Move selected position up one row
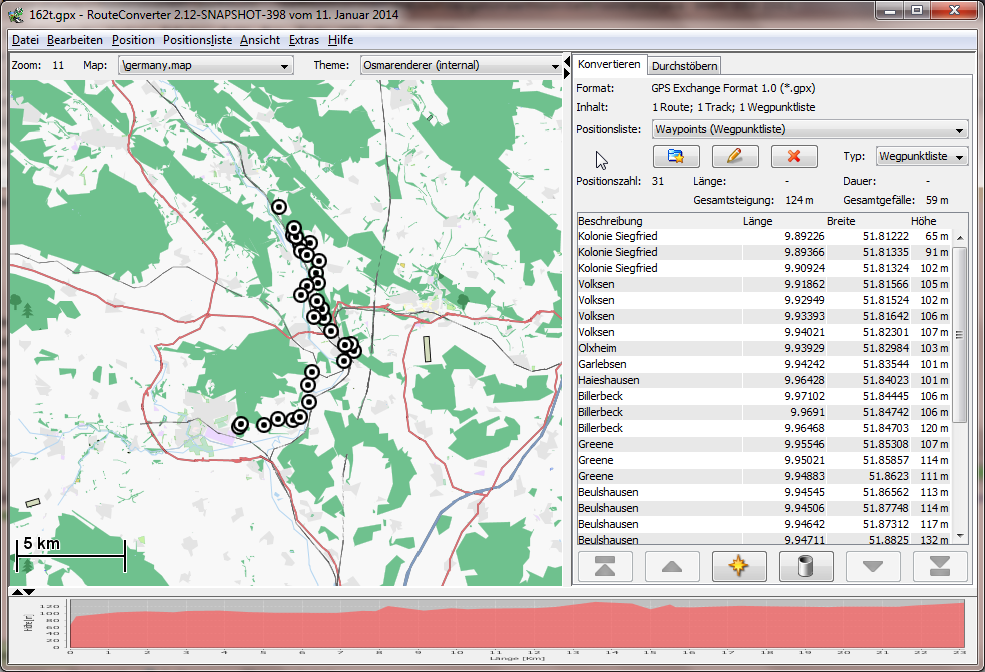 pos(672,566)
